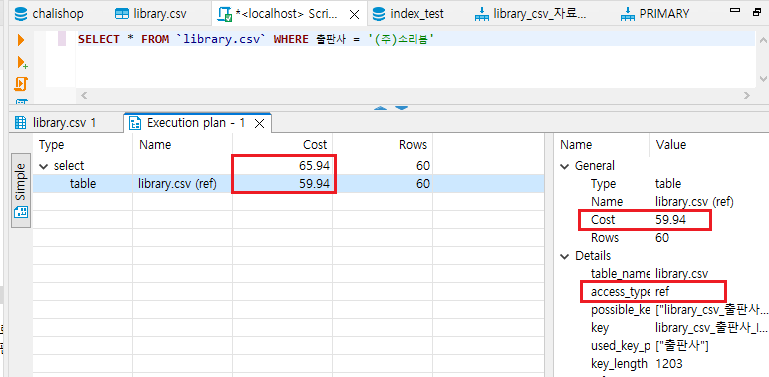Image resolution: width=769 pixels, height=377 pixels.
Task: Switch to the library.csv 1 result tab
Action: (x=55, y=123)
